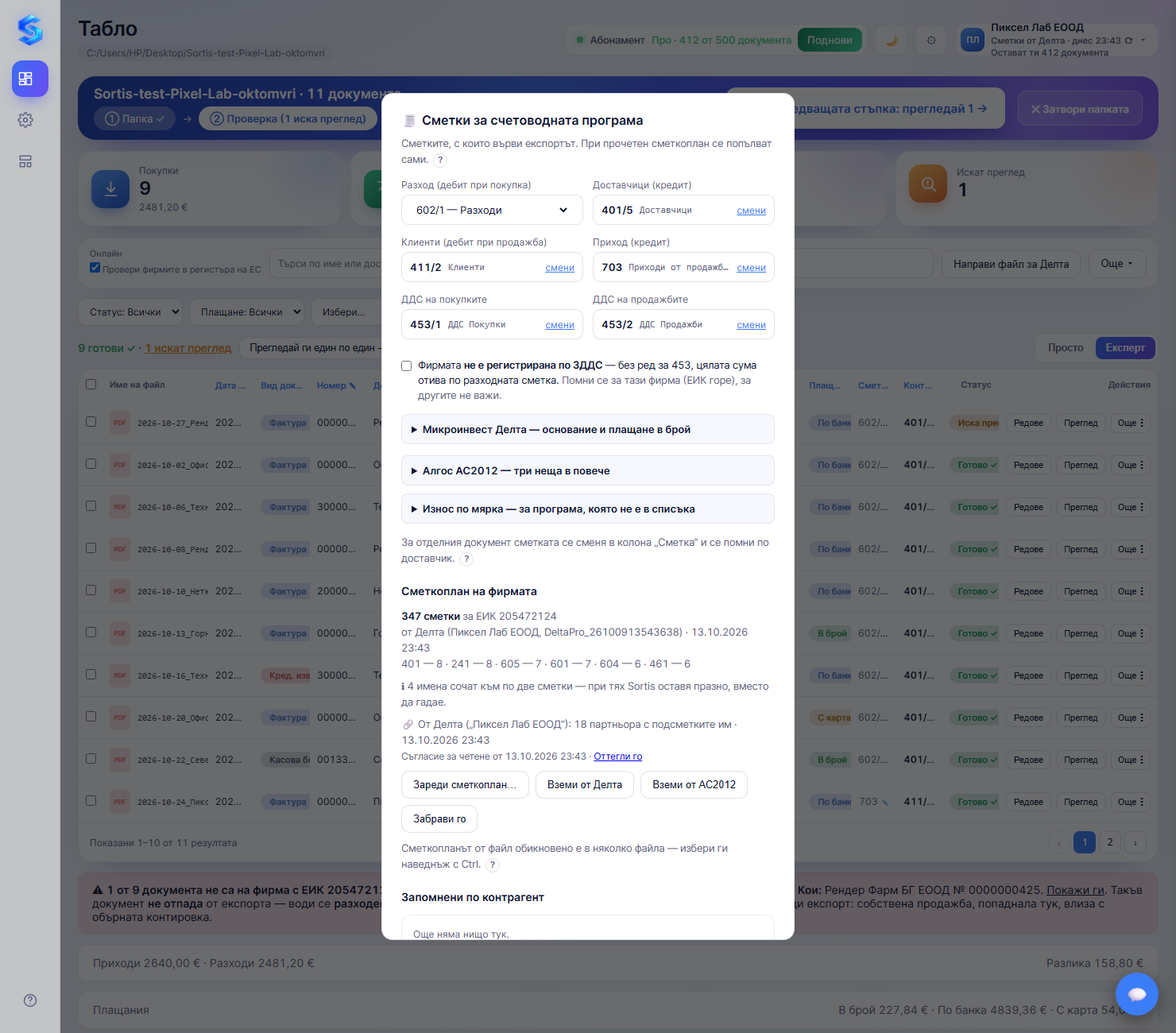Toggle dark mode moon icon
This screenshot has height=1033, width=1176.
click(x=892, y=41)
